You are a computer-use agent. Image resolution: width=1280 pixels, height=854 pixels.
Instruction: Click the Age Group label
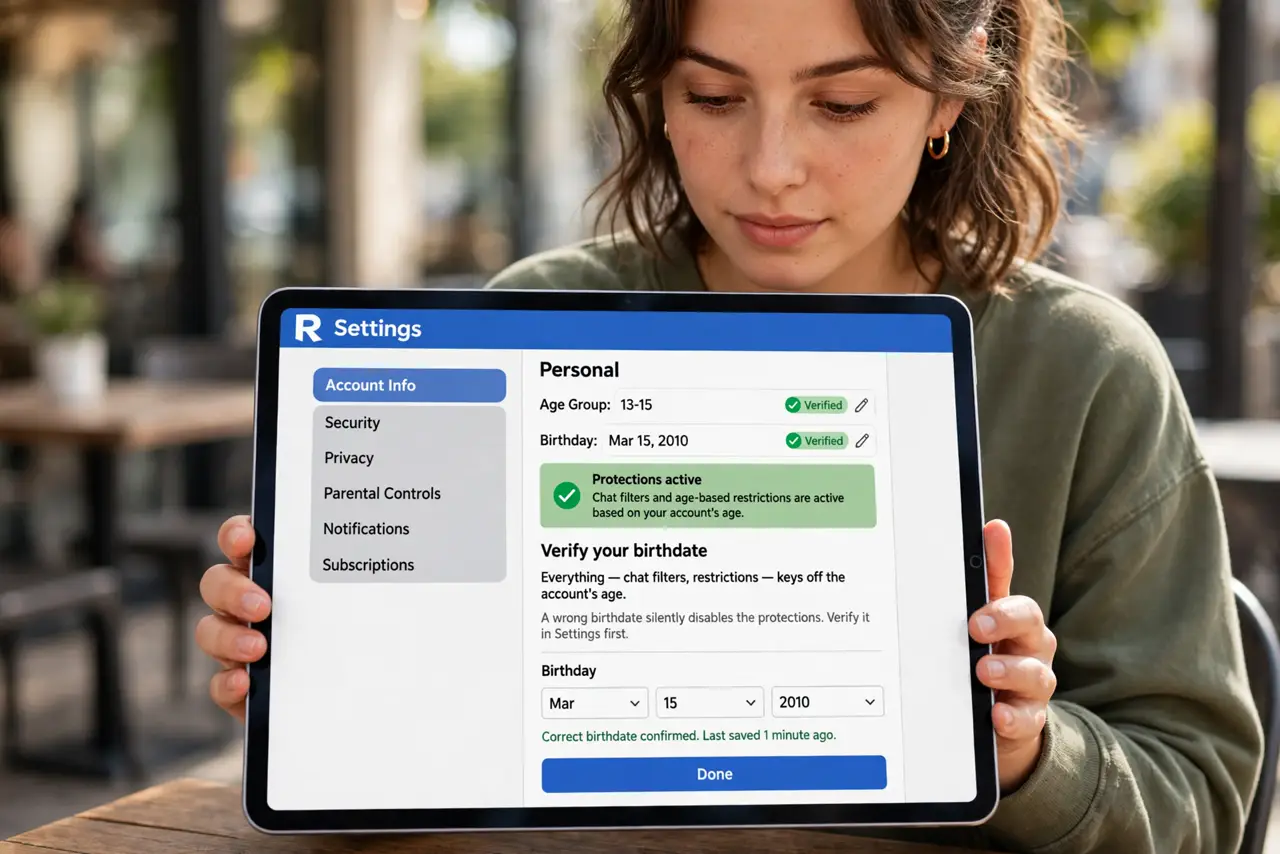pos(575,405)
